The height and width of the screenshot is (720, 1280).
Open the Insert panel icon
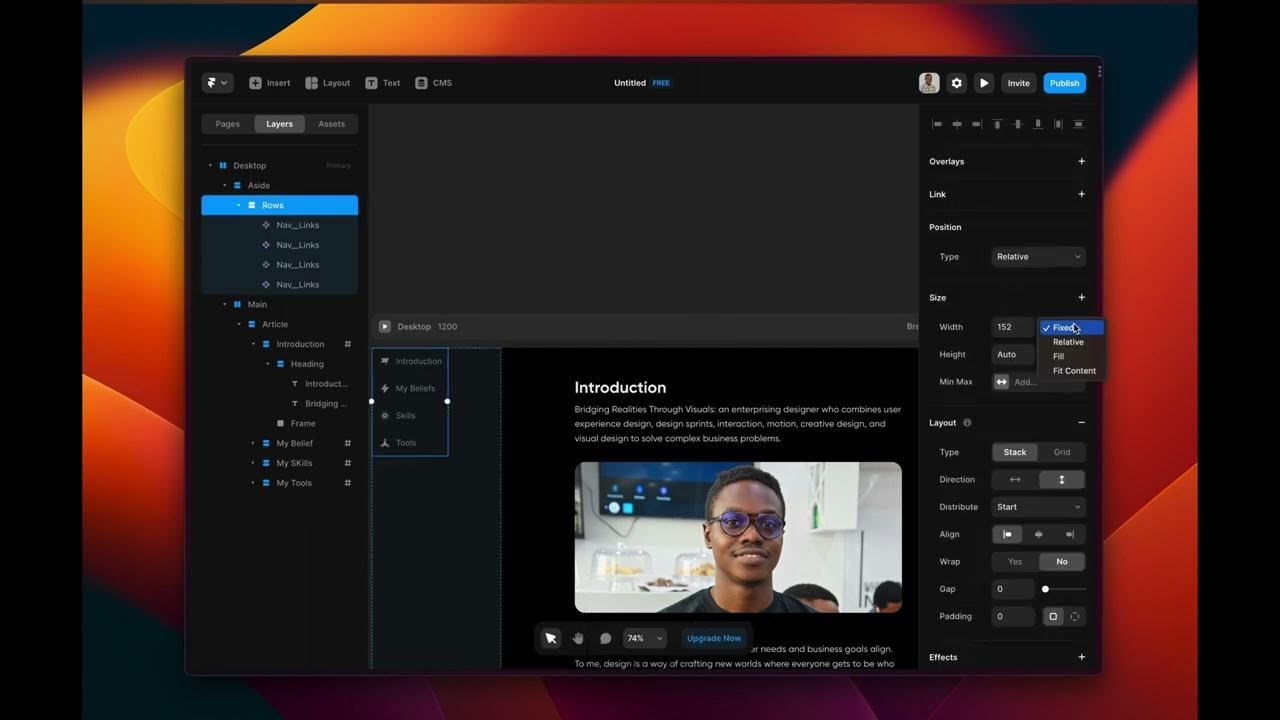[x=257, y=83]
